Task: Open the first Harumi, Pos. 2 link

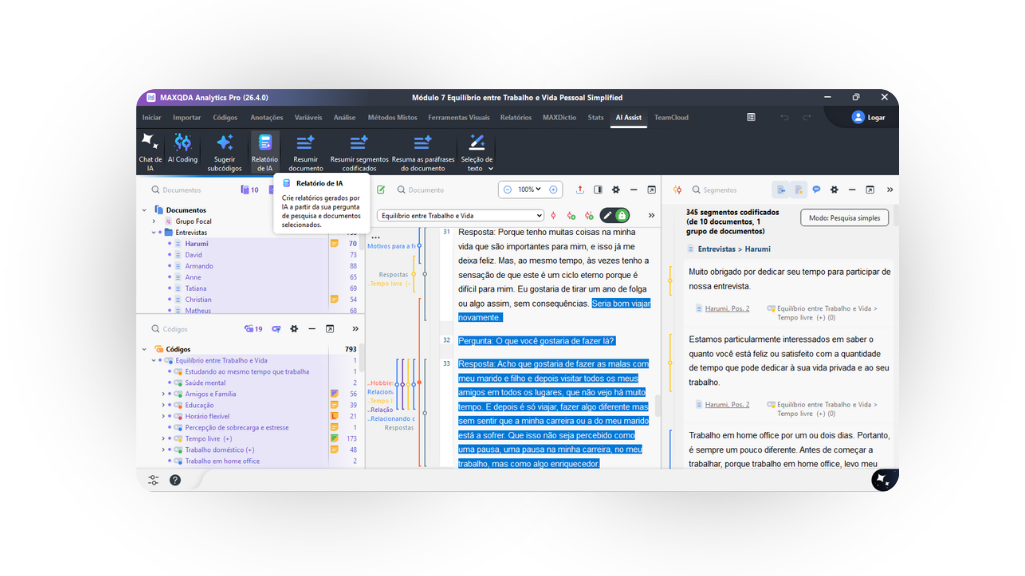Action: (727, 308)
